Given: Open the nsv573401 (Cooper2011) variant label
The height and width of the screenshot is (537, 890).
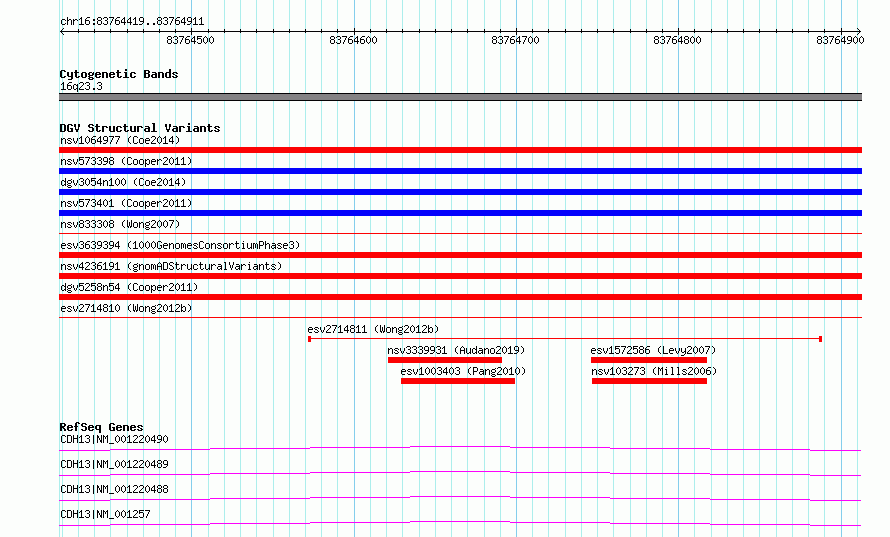Looking at the screenshot, I should coord(126,203).
